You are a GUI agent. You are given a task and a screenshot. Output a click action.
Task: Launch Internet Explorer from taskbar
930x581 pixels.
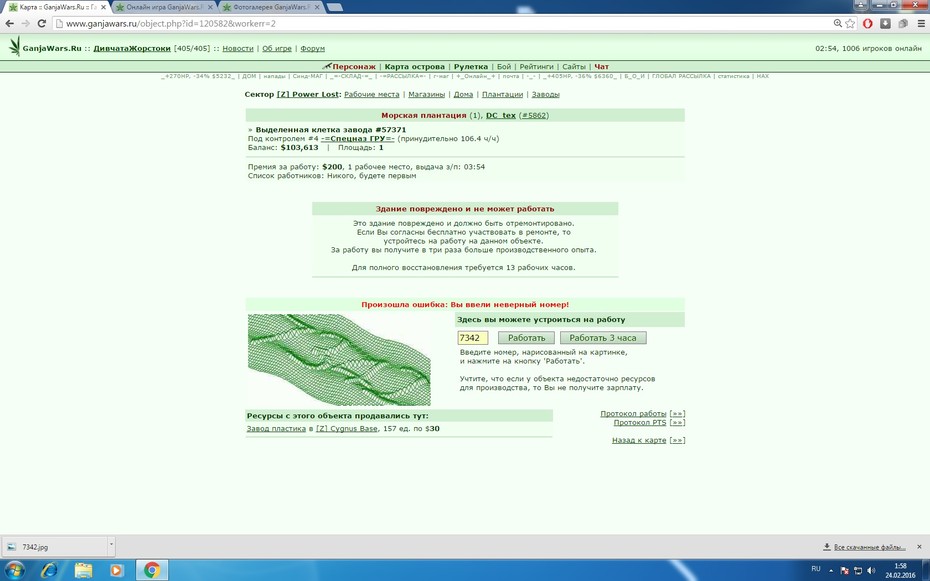tap(49, 570)
